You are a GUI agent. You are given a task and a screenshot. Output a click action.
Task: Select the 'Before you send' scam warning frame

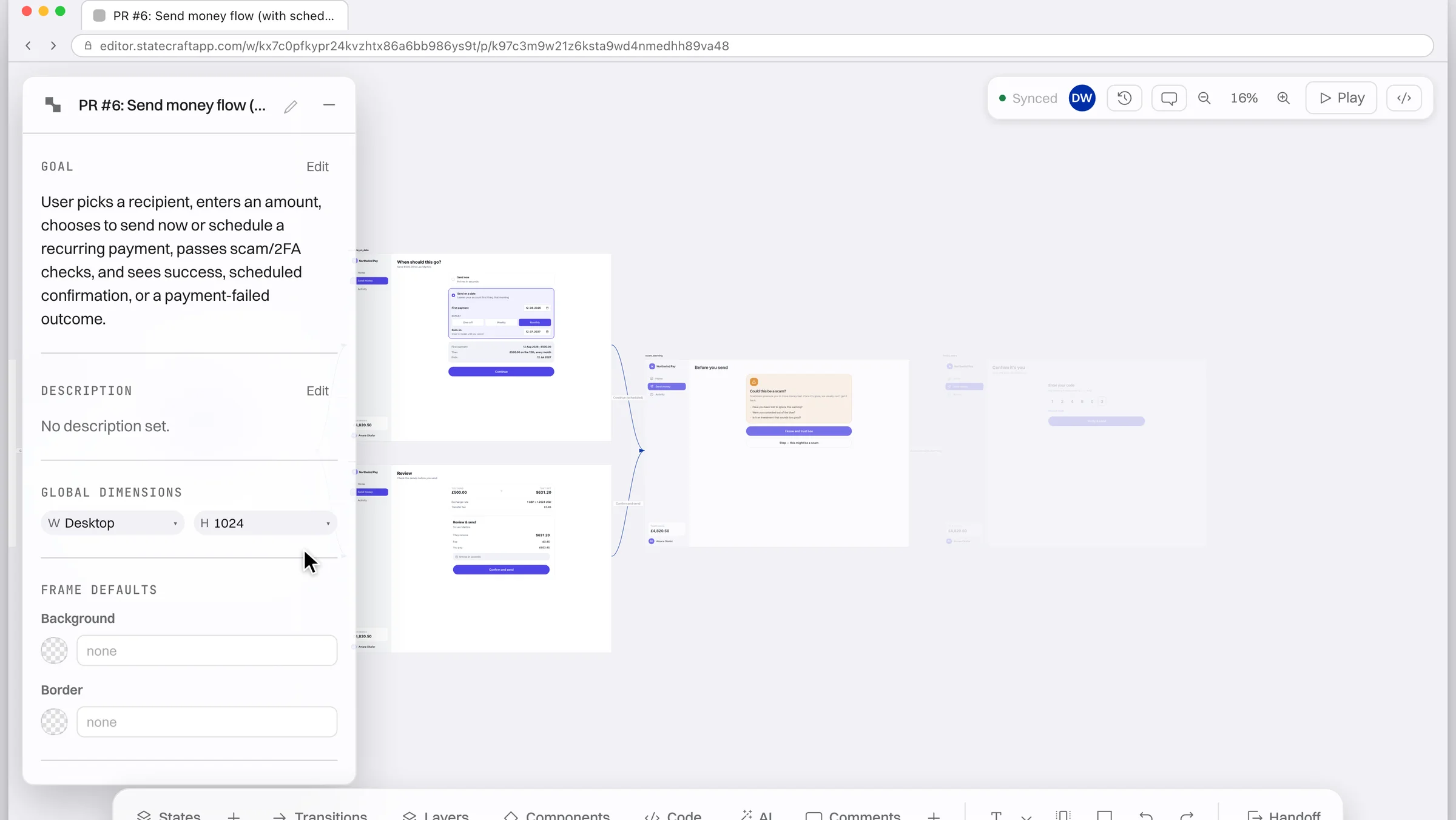click(x=777, y=453)
